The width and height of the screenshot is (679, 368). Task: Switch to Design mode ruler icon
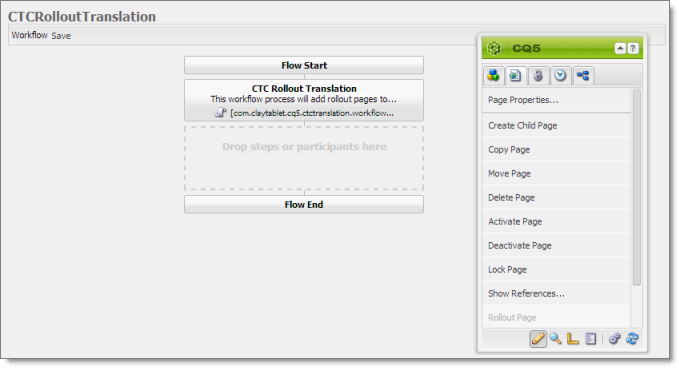[x=573, y=339]
